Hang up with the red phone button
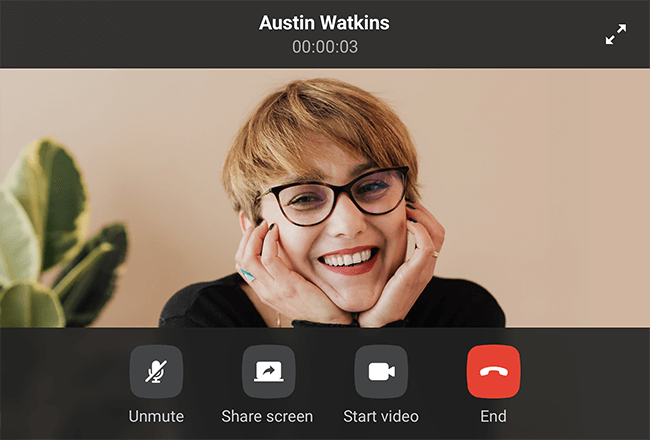Image resolution: width=650 pixels, height=440 pixels. pos(493,372)
